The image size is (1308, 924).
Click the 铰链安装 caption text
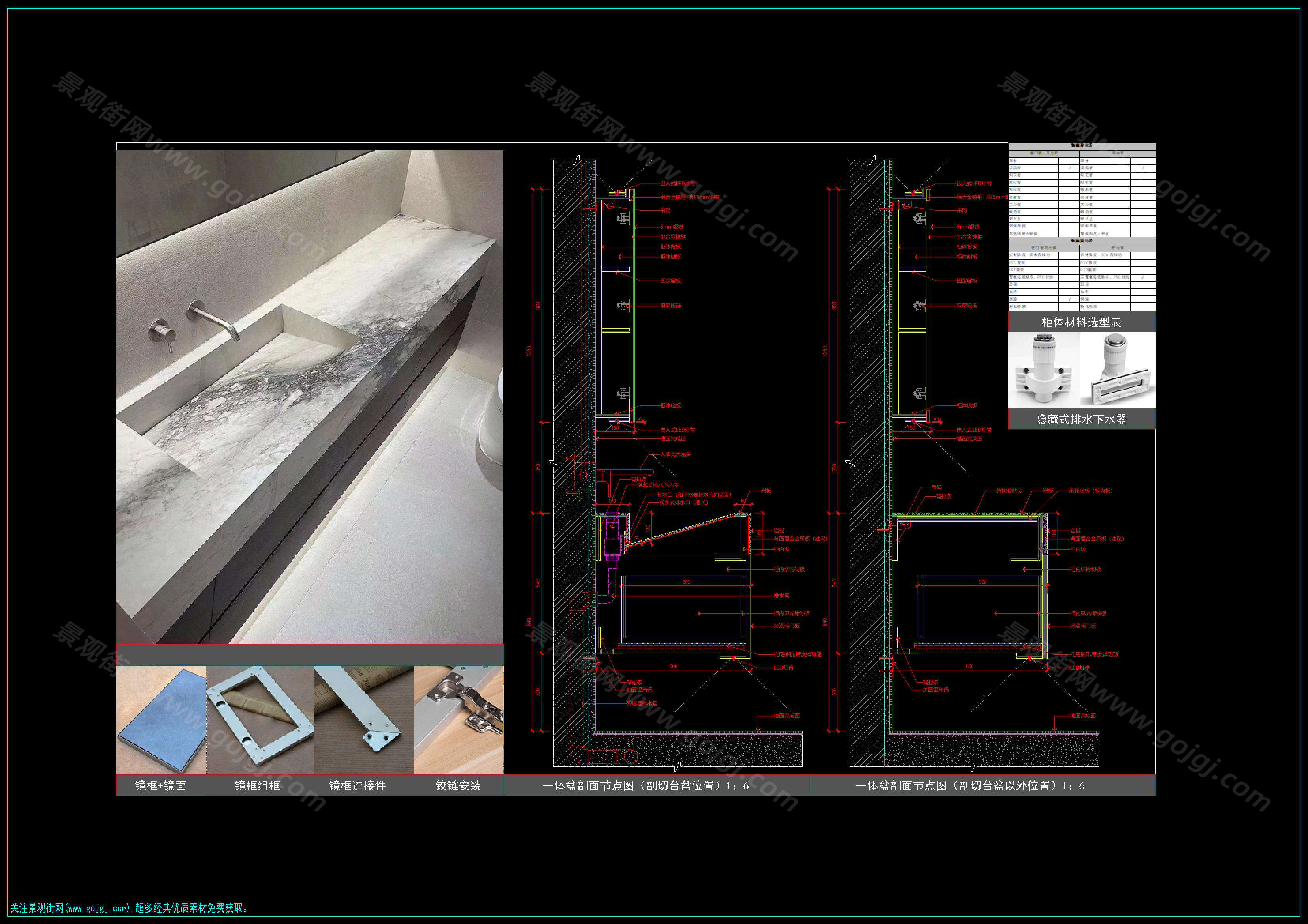pyautogui.click(x=459, y=786)
